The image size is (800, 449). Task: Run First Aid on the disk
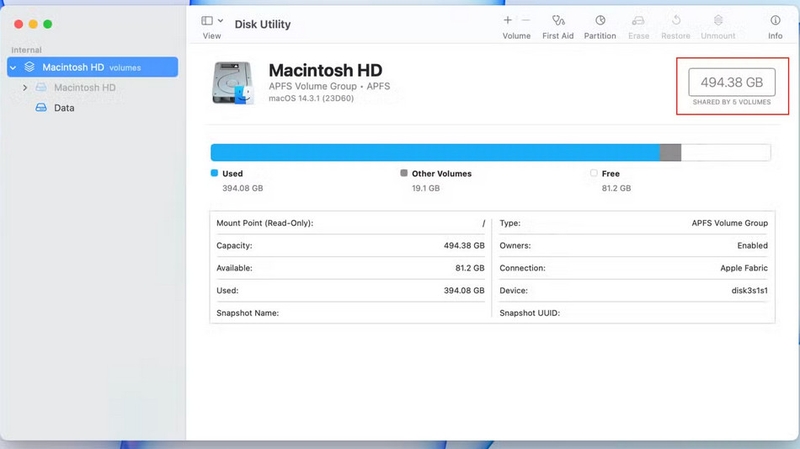(x=558, y=20)
